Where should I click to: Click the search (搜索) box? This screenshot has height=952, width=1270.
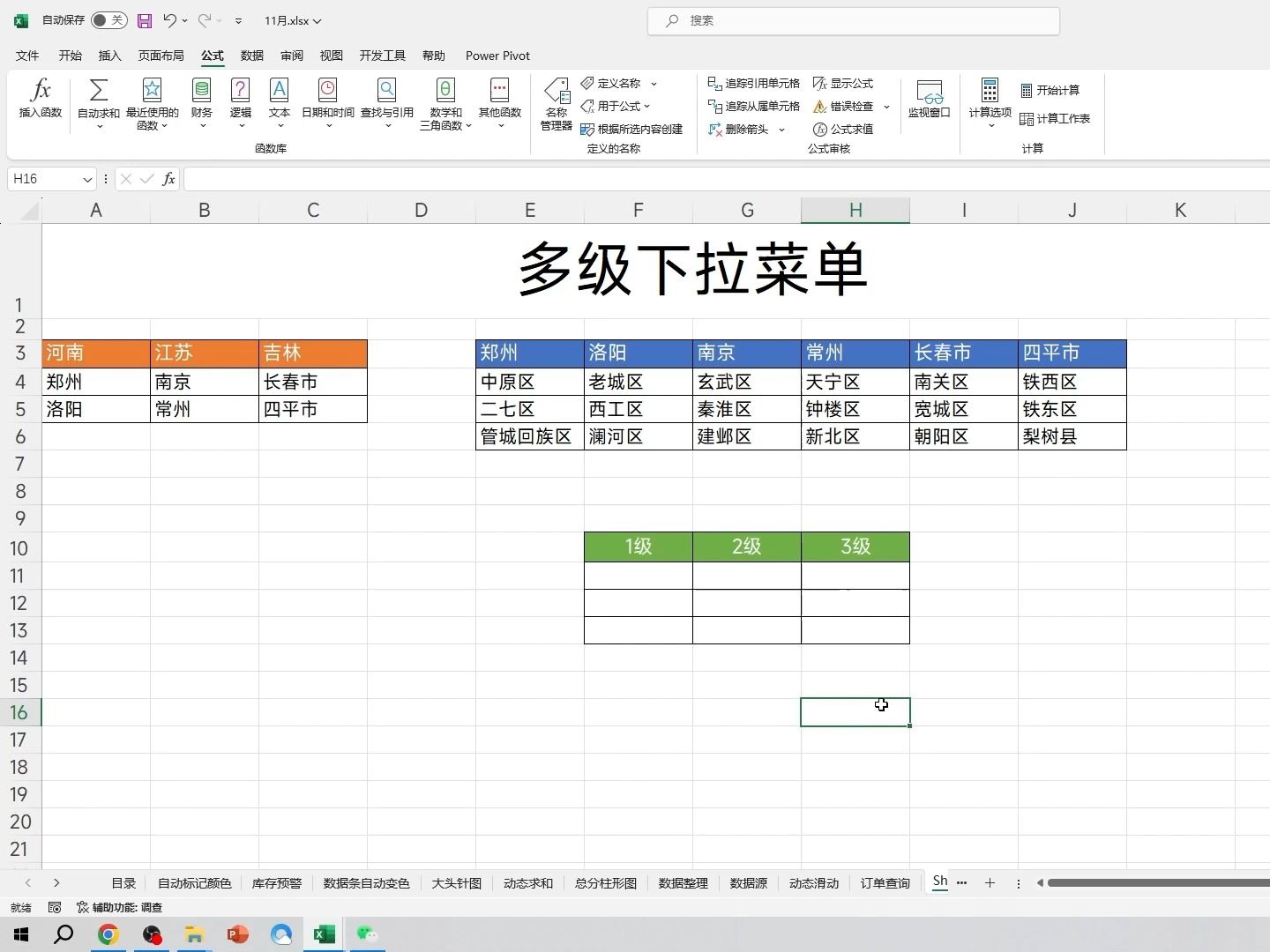click(854, 20)
